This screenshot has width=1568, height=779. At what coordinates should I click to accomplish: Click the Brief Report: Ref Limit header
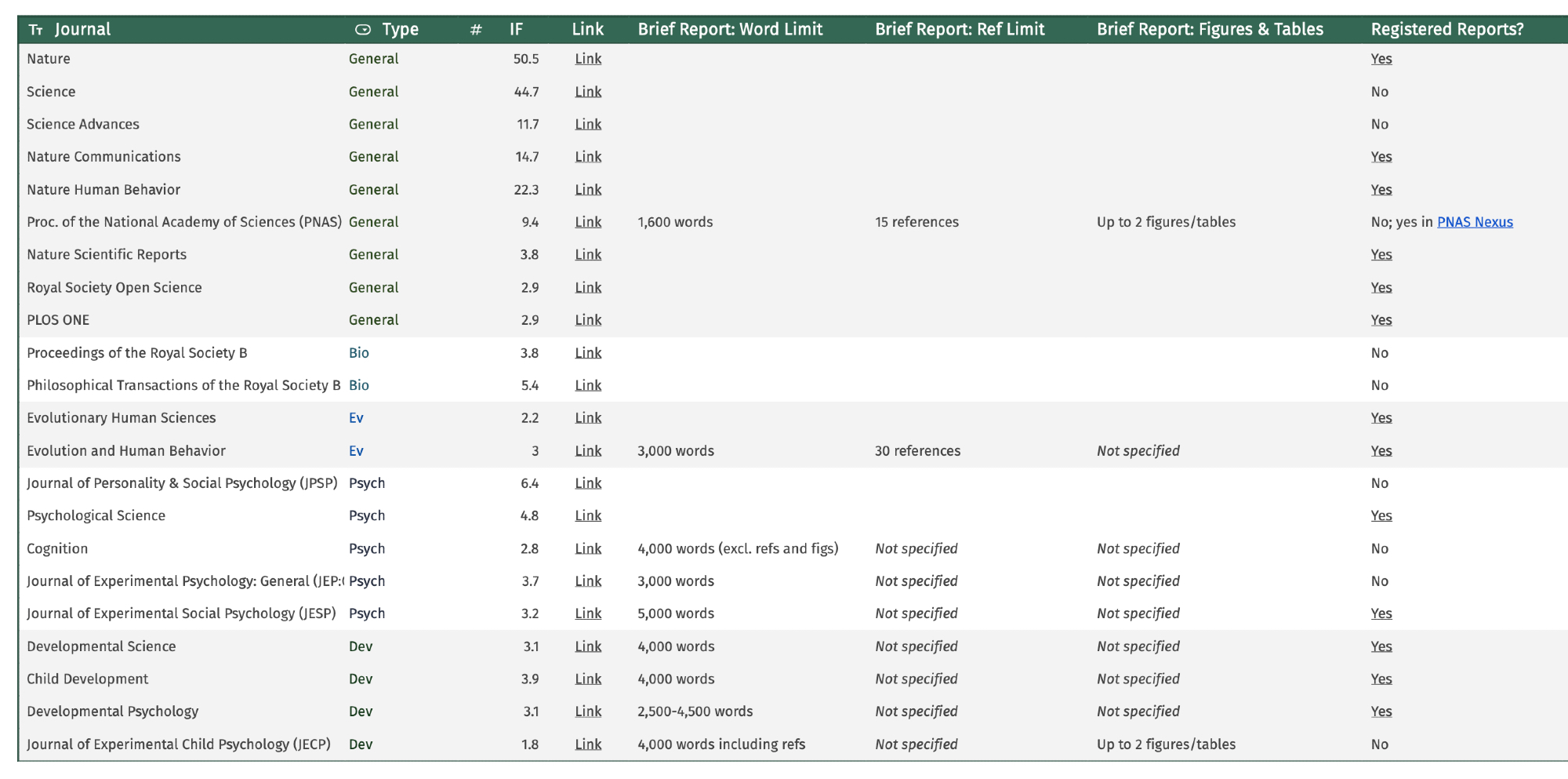tap(960, 30)
